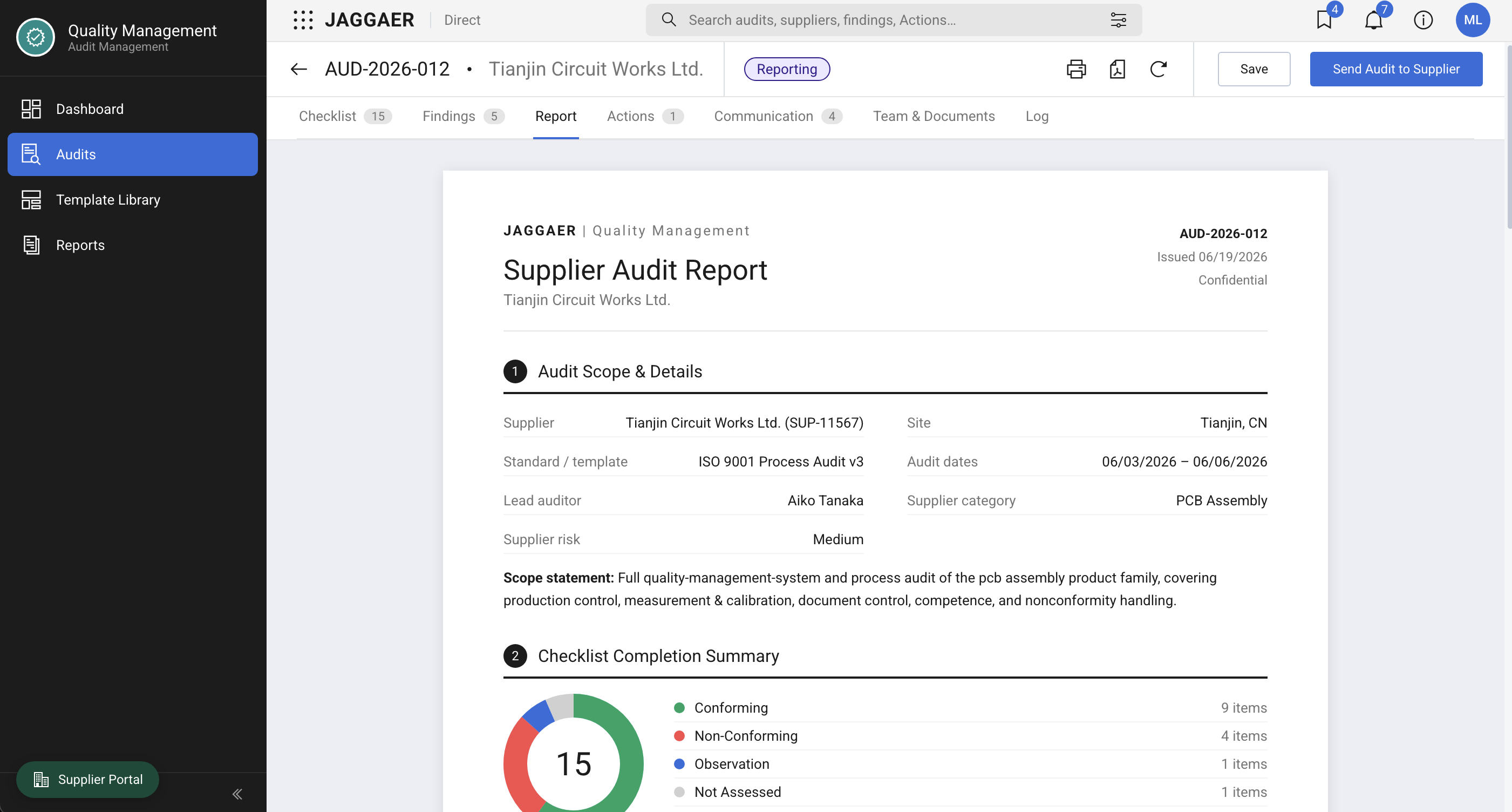Click the green Conforming legend dot
Image resolution: width=1512 pixels, height=812 pixels.
[679, 708]
